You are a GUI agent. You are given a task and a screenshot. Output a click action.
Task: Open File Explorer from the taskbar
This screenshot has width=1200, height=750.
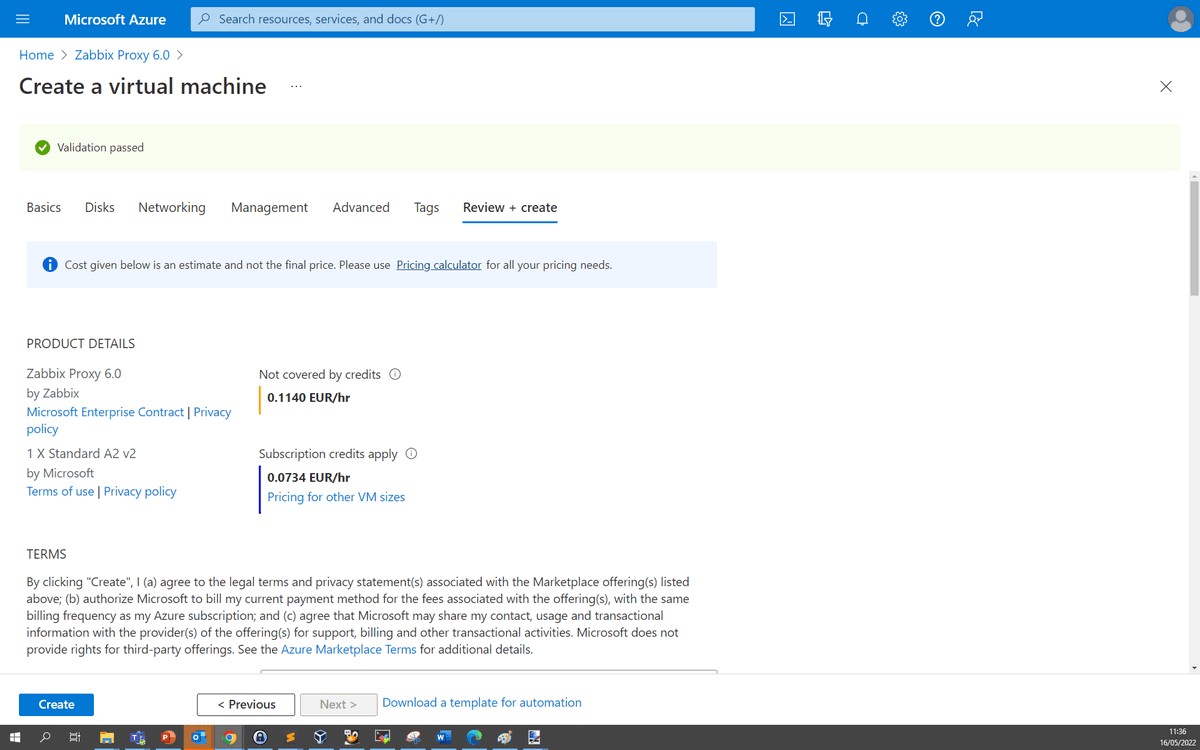pos(106,738)
